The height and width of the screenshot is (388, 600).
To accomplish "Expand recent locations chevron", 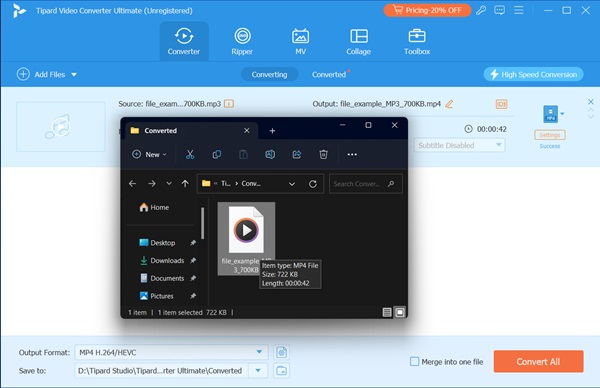I will click(x=169, y=184).
